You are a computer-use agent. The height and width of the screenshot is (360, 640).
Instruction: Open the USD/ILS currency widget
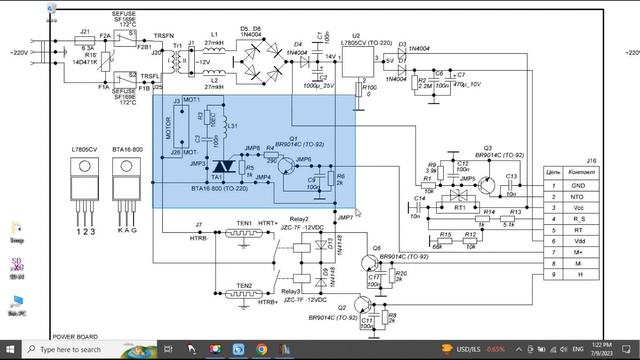[473, 349]
